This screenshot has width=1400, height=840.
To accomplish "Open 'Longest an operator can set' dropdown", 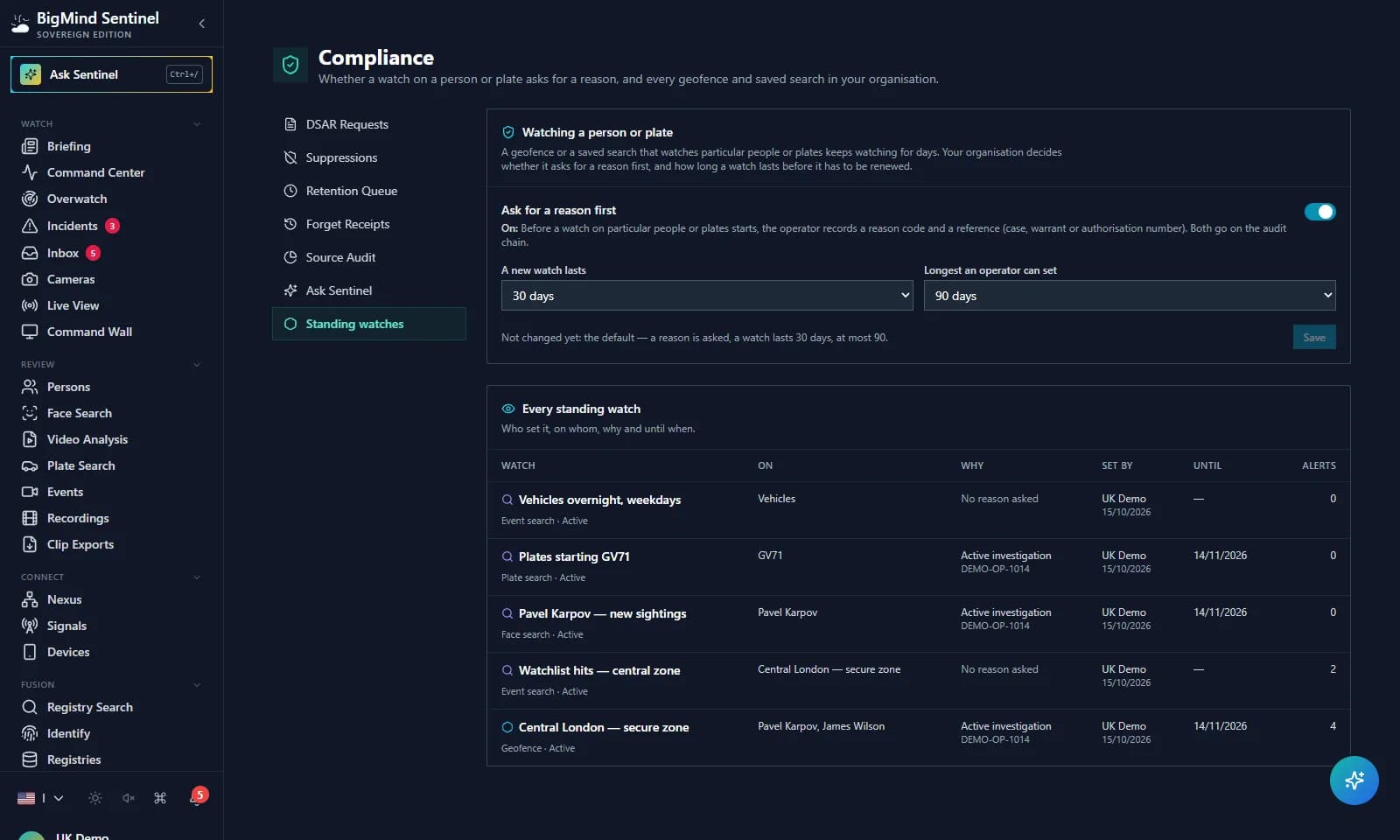I will 1130,296.
